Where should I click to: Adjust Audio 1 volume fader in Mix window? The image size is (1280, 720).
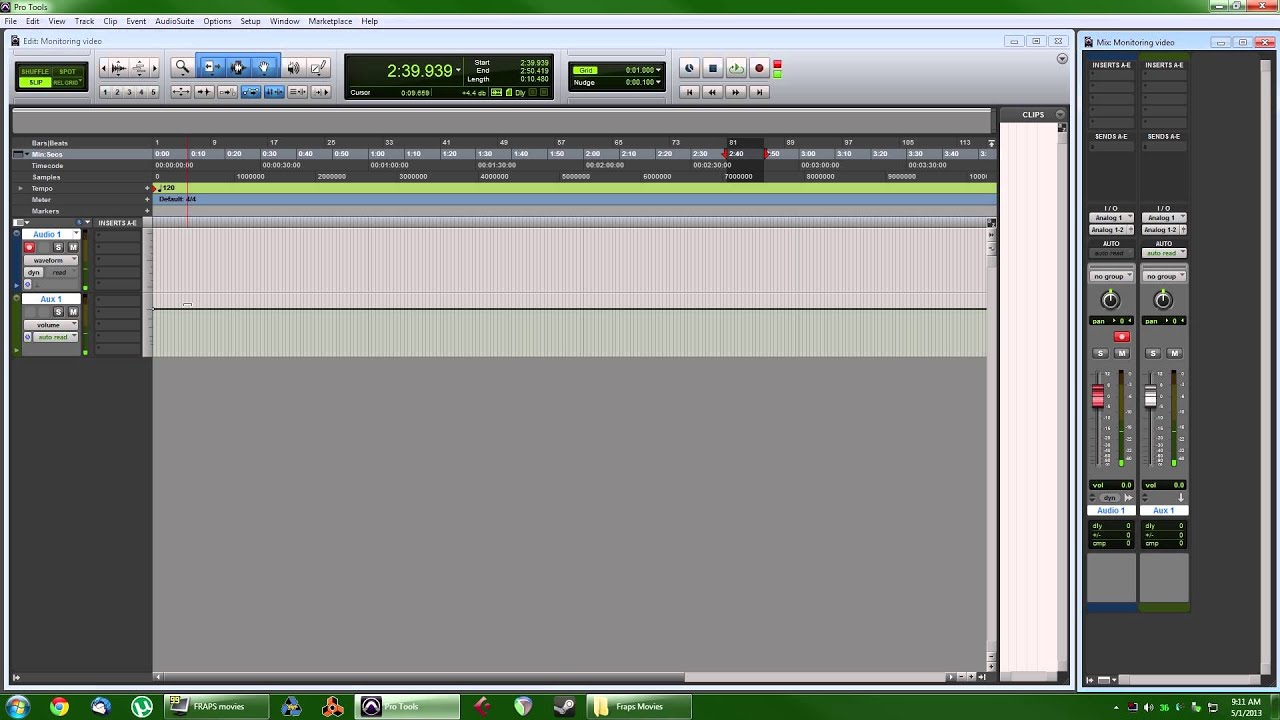1098,397
